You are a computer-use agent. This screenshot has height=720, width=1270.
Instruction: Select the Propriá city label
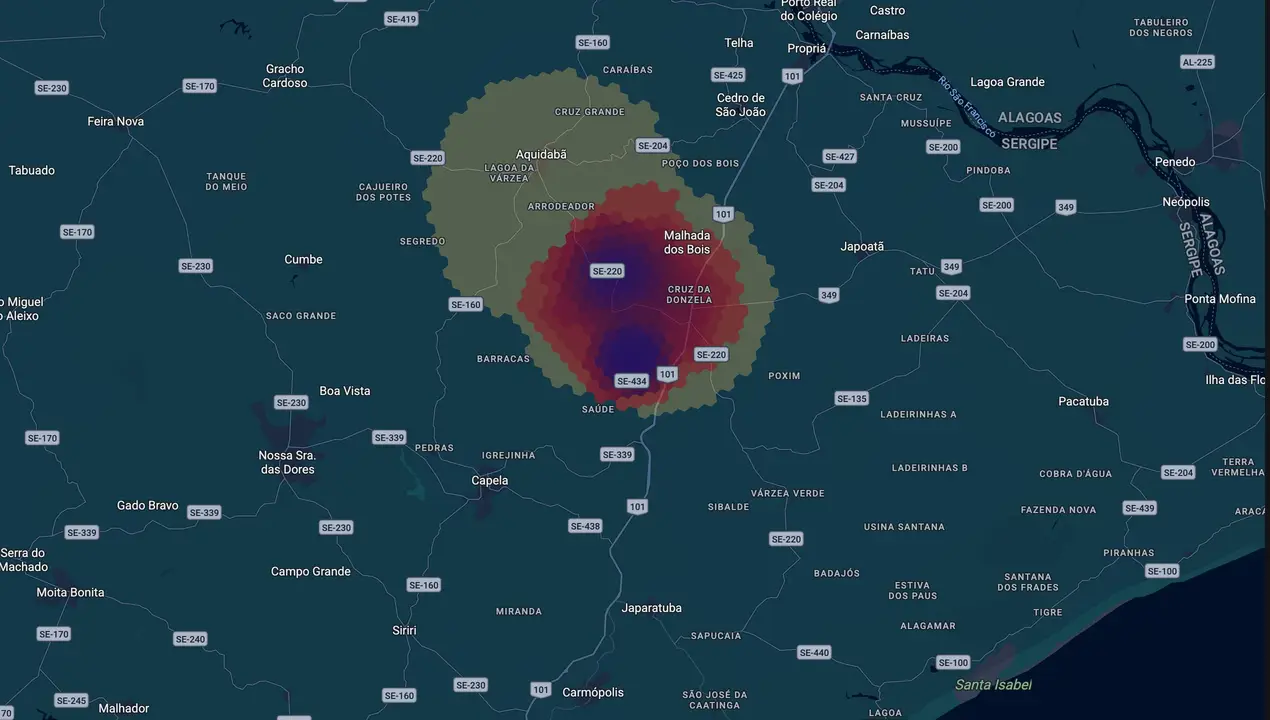pos(807,49)
